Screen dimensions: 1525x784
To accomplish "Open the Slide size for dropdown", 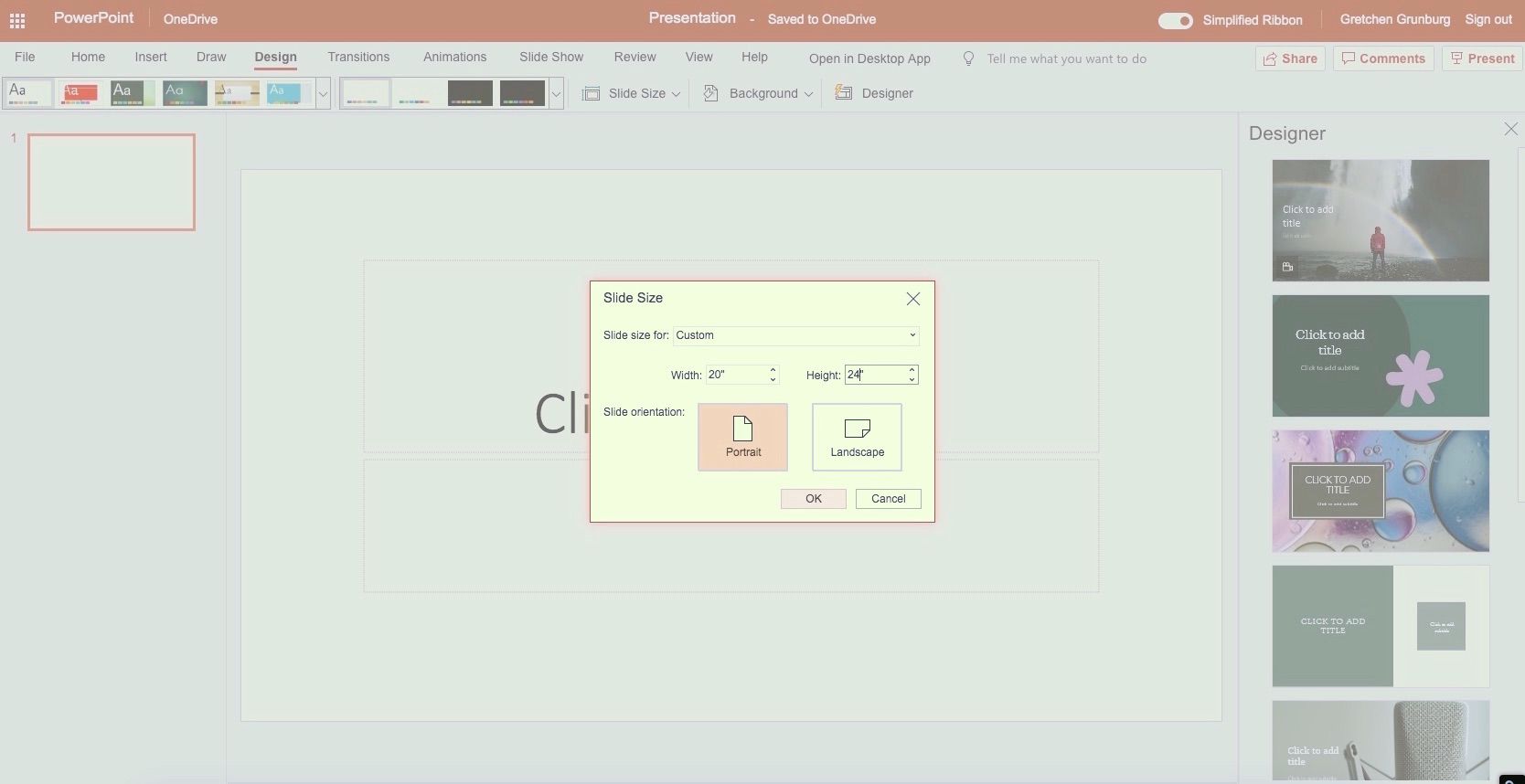I will [796, 335].
